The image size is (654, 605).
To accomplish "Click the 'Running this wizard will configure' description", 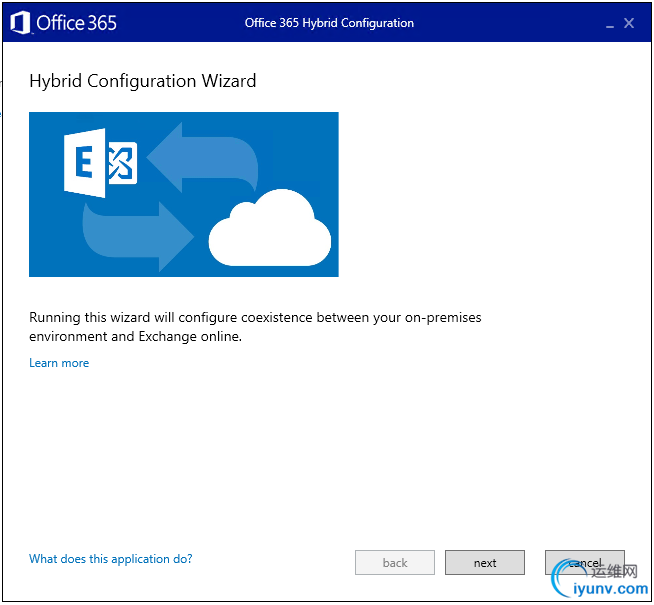I will [255, 327].
